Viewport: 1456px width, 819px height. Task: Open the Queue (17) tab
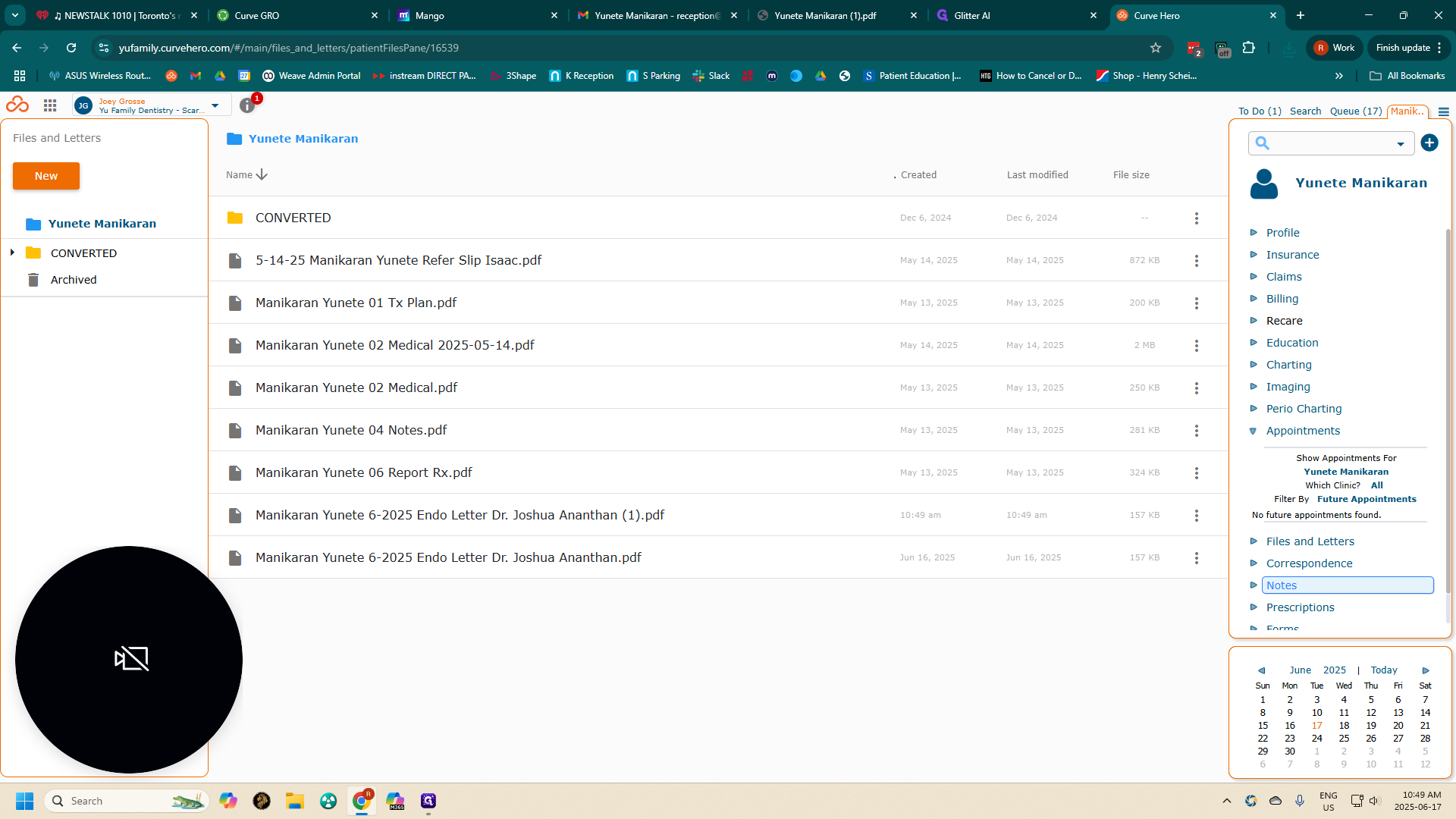tap(1356, 111)
